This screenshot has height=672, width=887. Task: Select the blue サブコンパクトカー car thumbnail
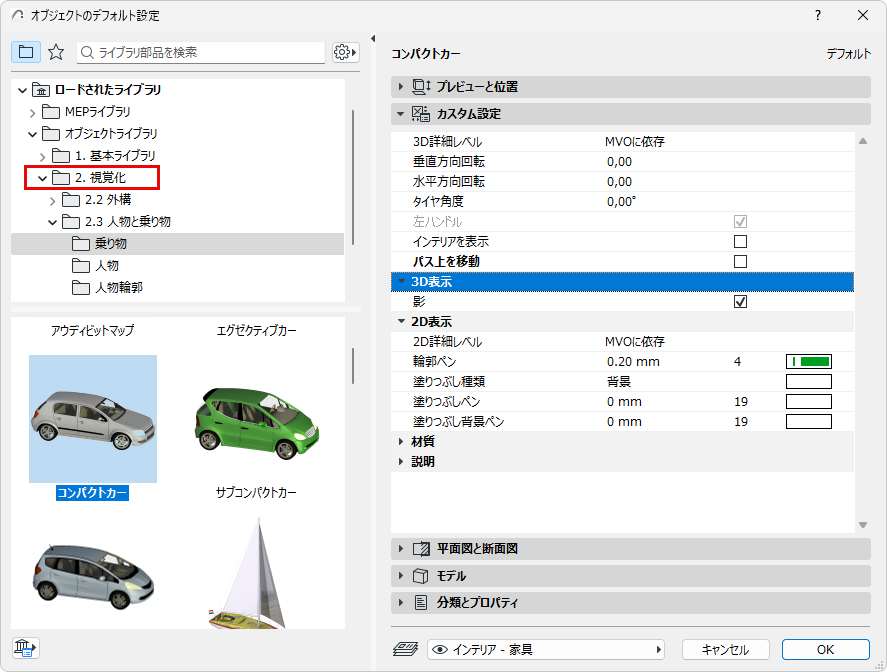(x=93, y=576)
